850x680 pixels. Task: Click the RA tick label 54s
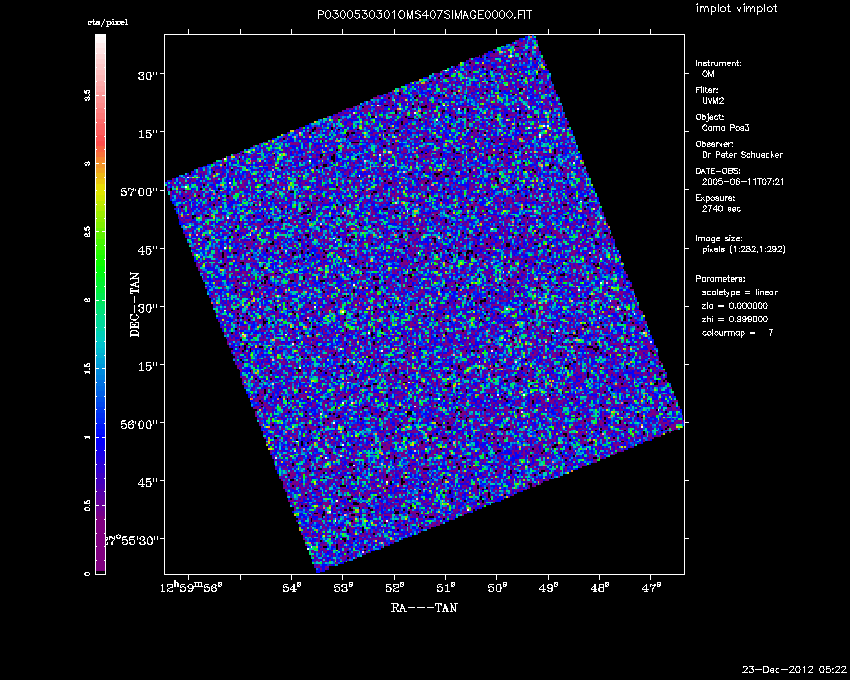tap(291, 587)
